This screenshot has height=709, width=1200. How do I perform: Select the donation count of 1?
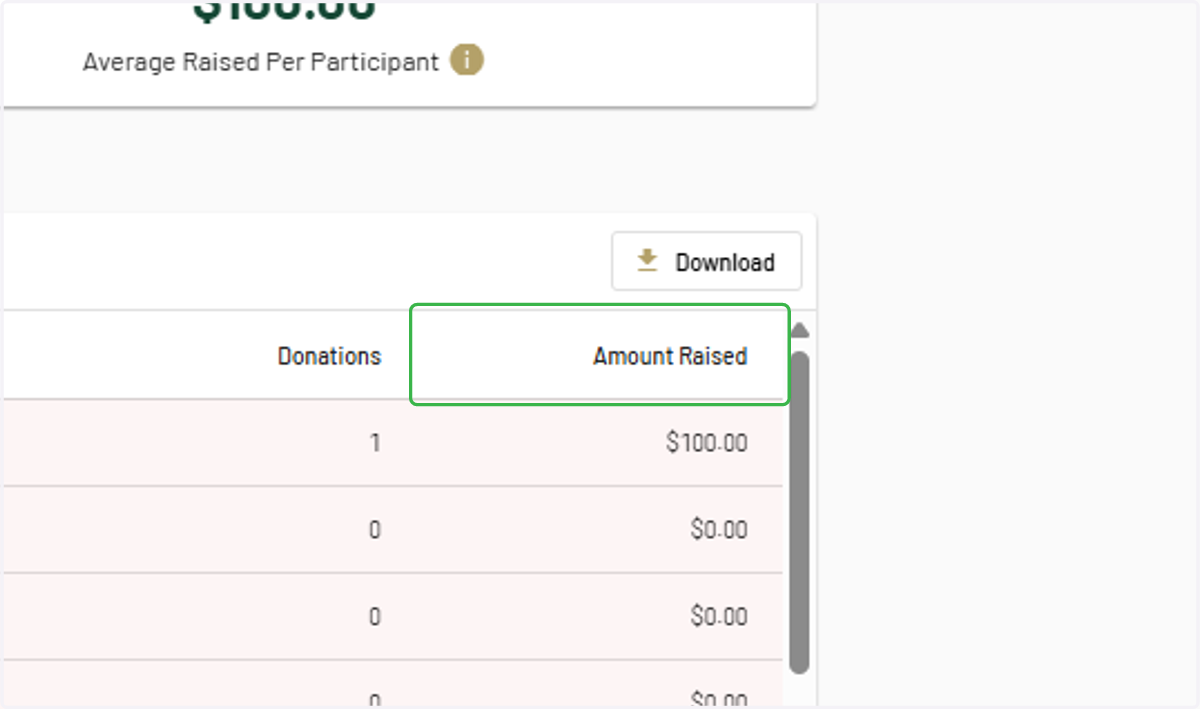(375, 442)
